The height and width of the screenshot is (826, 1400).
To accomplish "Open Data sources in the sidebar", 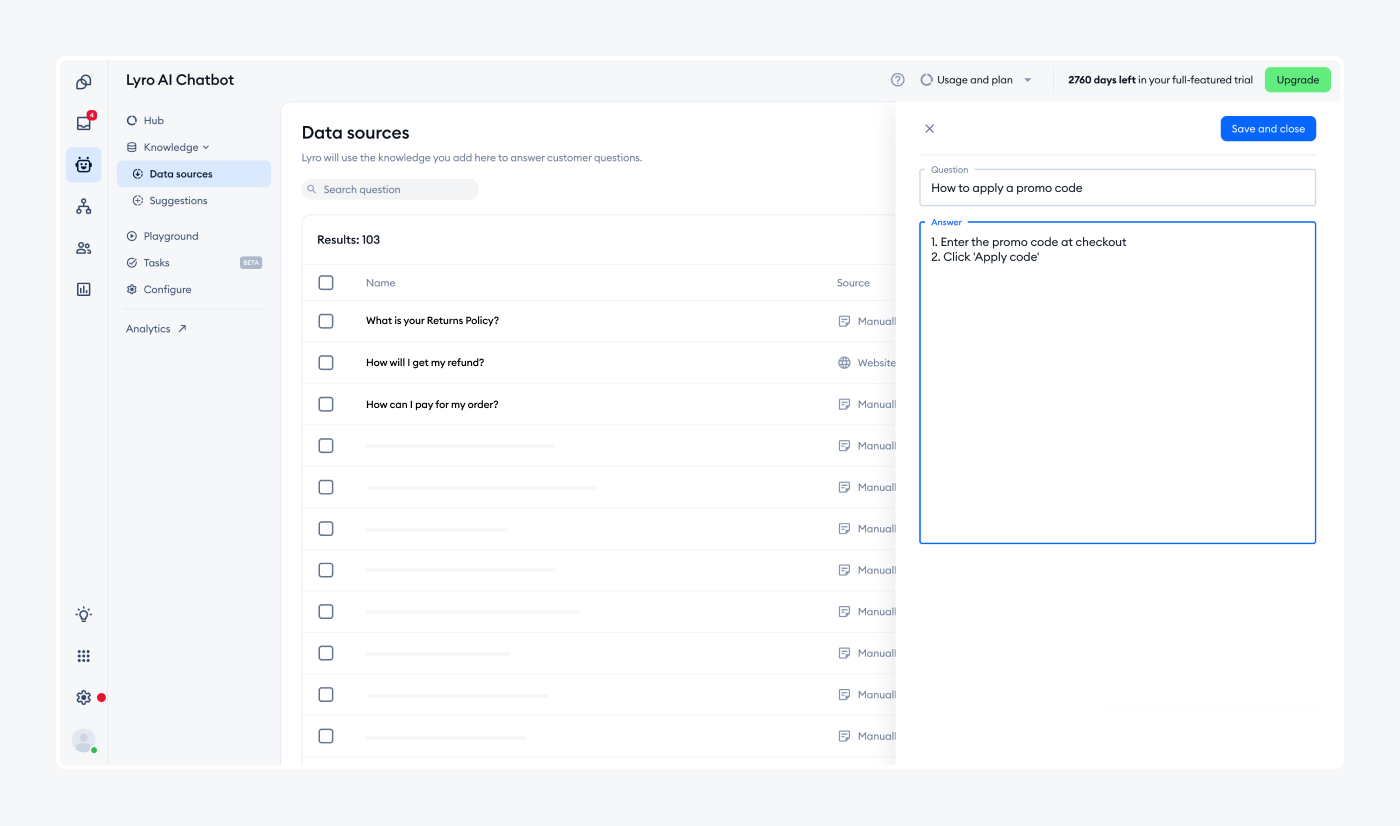I will 194,174.
